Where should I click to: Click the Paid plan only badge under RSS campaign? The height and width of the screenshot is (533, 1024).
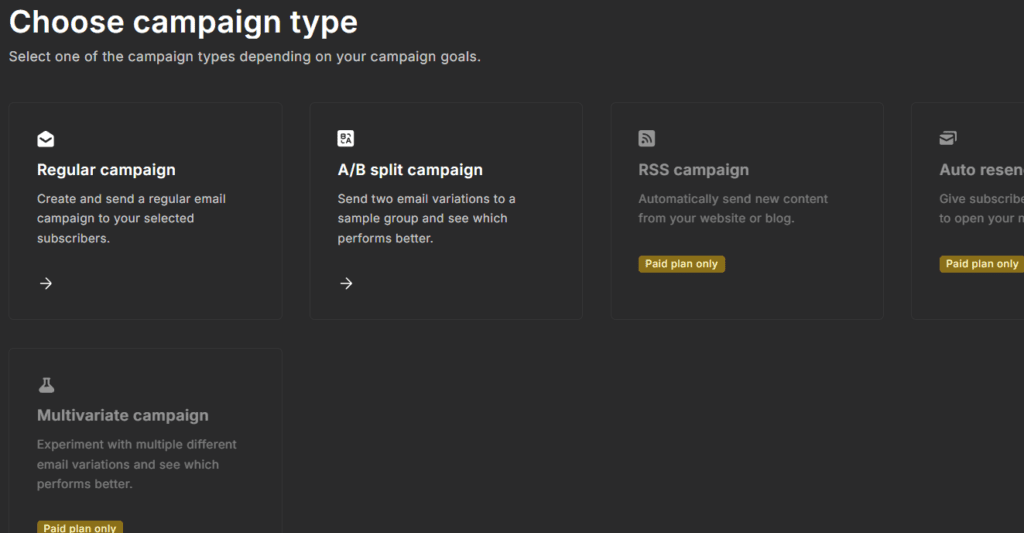[x=681, y=264]
